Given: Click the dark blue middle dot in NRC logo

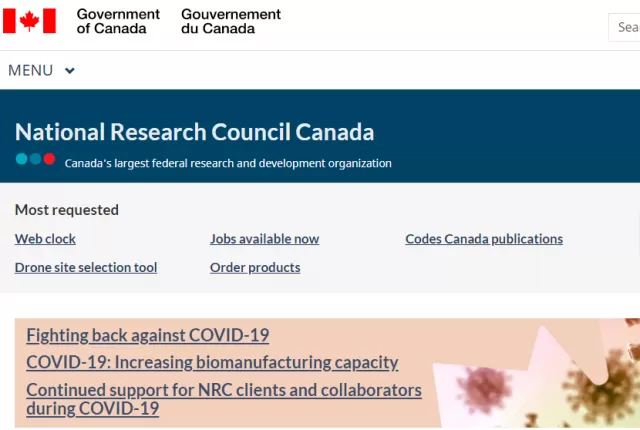Looking at the screenshot, I should [x=36, y=159].
